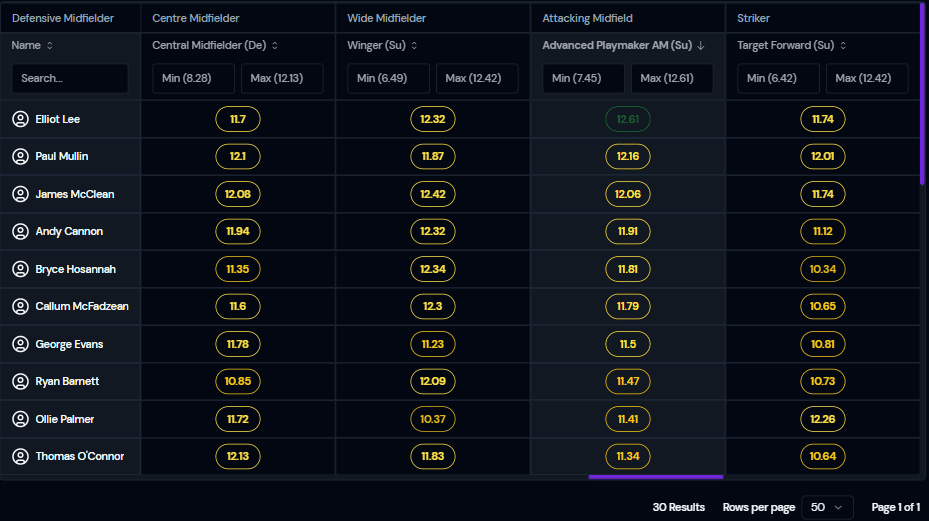Viewport: 929px width, 521px height.
Task: Click Target Forward Max (12.42) field
Action: (x=867, y=78)
